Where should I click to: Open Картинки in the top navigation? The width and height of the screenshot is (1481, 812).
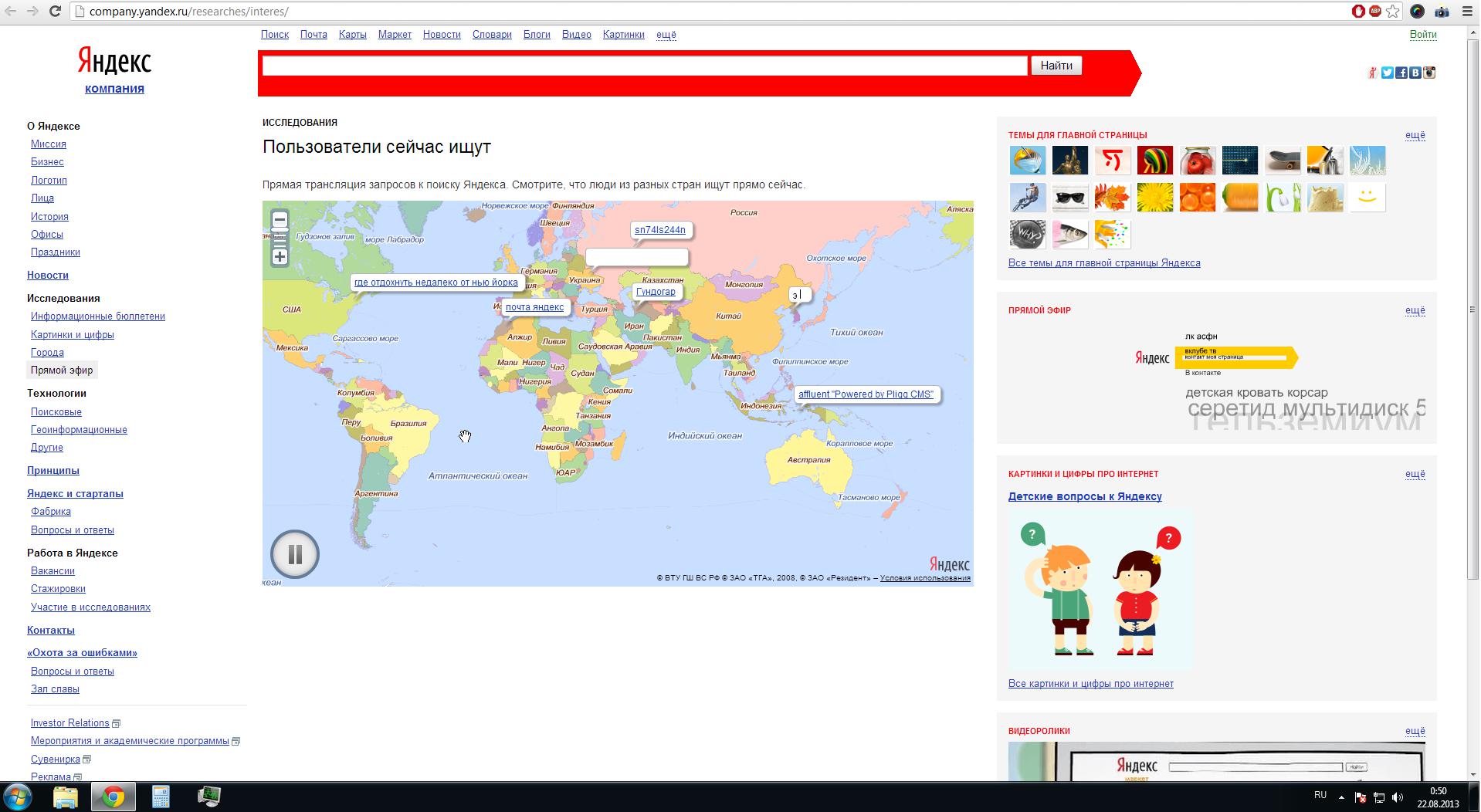pos(624,35)
